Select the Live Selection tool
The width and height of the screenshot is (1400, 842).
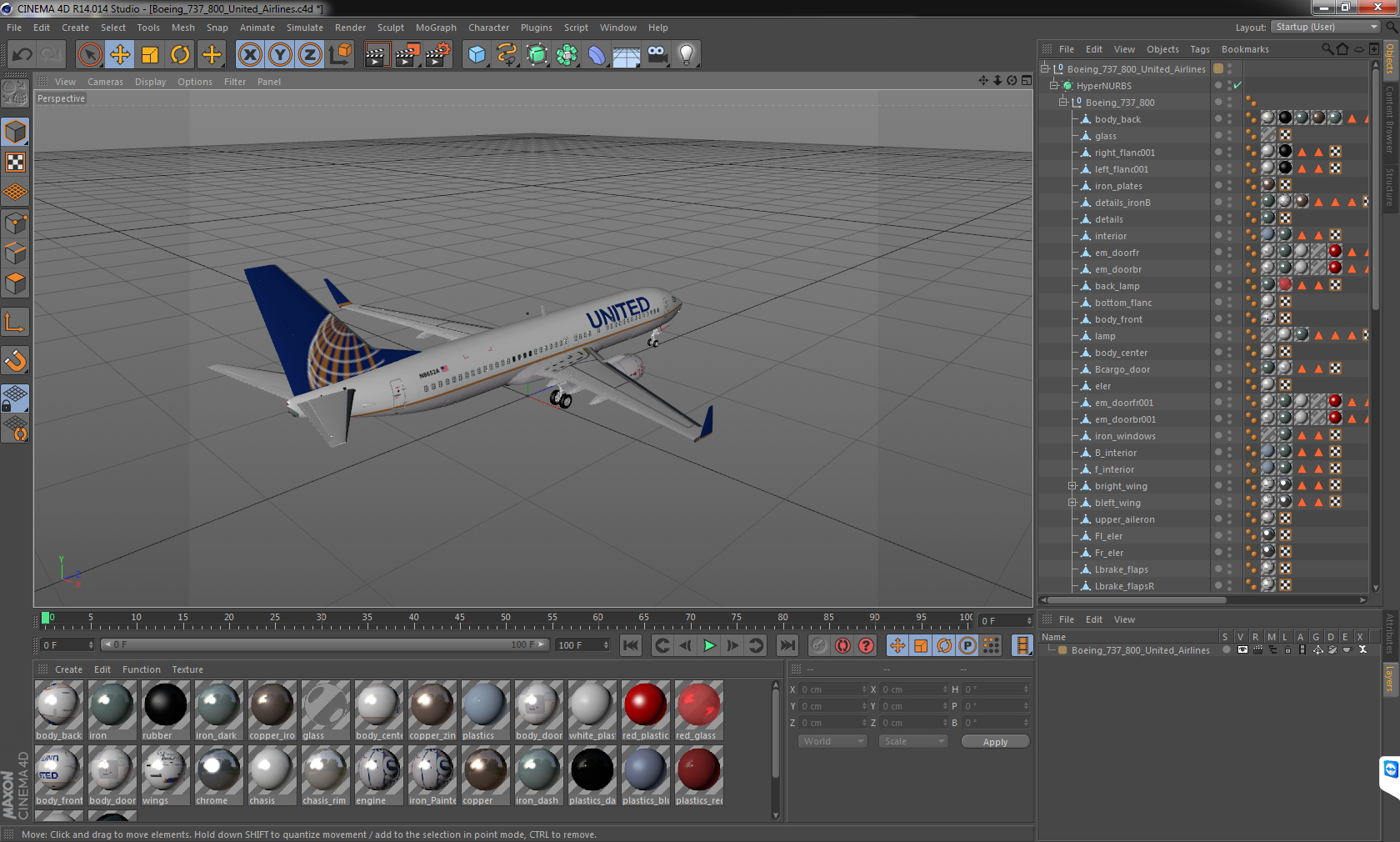click(89, 55)
